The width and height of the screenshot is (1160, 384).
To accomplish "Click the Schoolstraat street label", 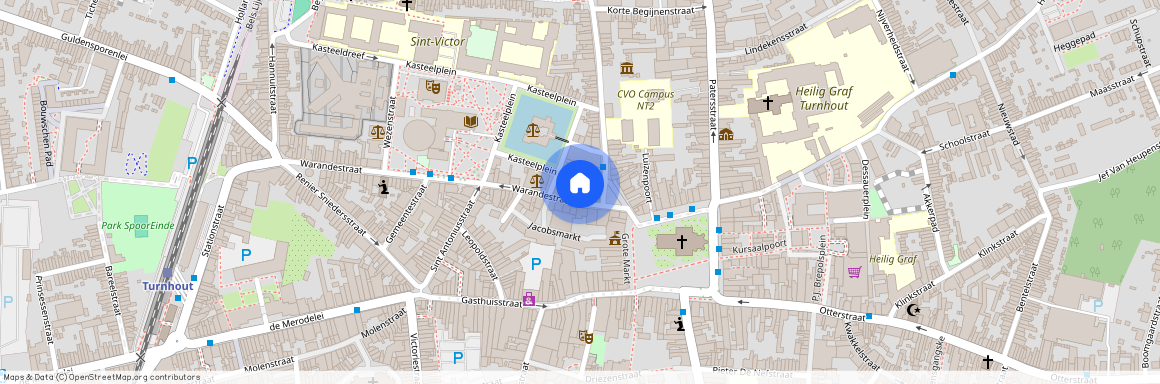I will pyautogui.click(x=964, y=141).
